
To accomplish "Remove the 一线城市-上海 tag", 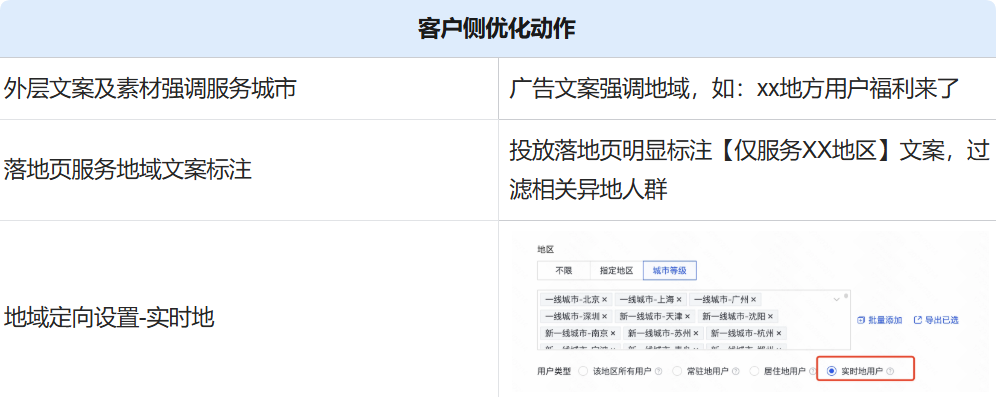I will point(678,299).
